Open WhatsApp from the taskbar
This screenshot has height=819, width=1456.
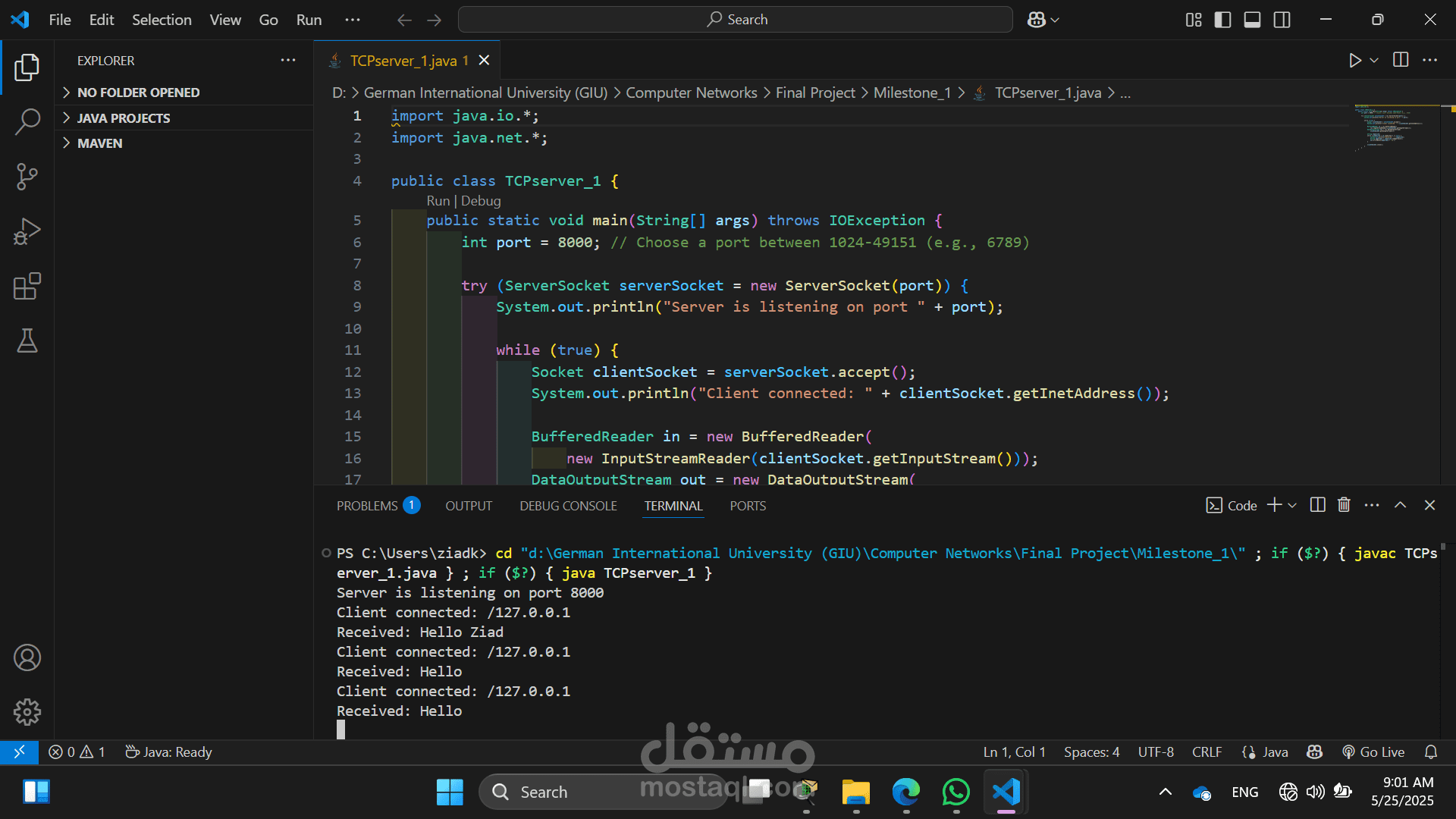[955, 792]
